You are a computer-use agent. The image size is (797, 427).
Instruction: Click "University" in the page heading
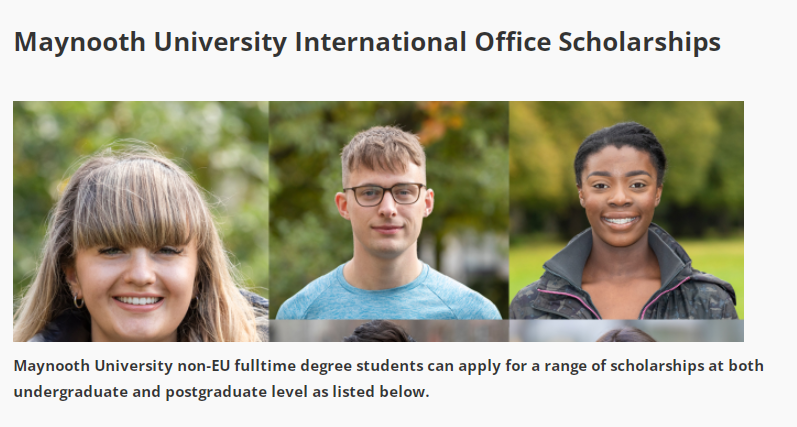[221, 43]
